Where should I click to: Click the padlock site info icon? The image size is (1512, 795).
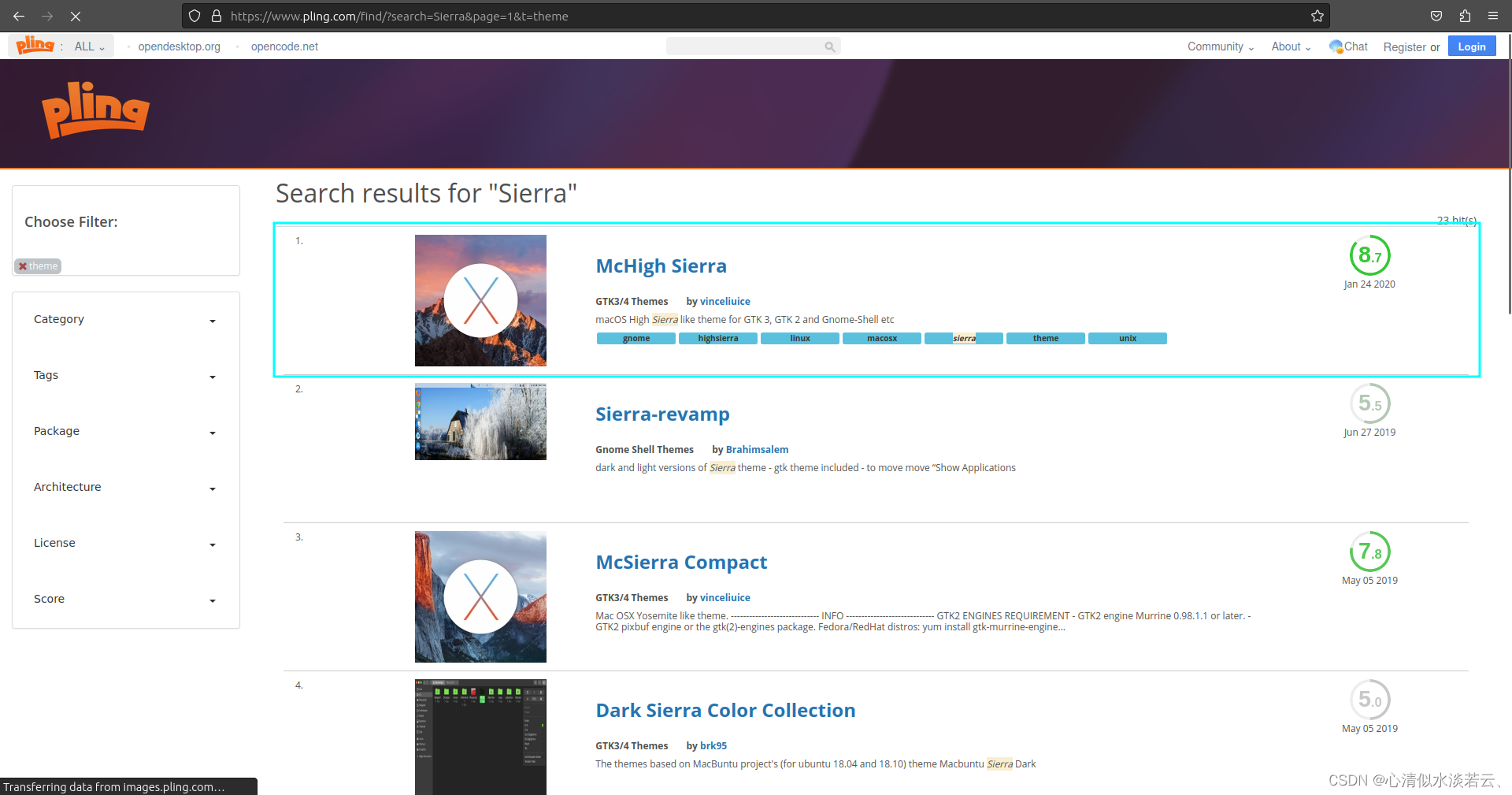(217, 16)
